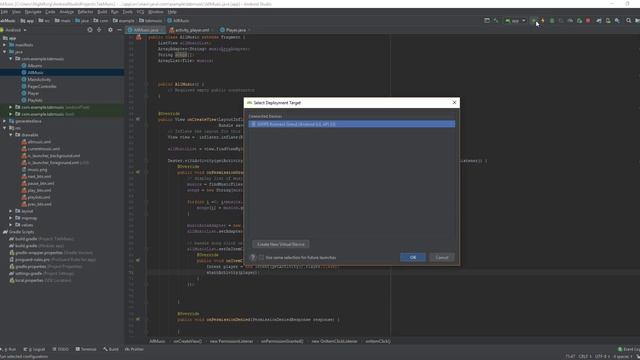Click OK in Select Deployment Target
Viewport: 640px width, 360px height.
click(x=413, y=258)
